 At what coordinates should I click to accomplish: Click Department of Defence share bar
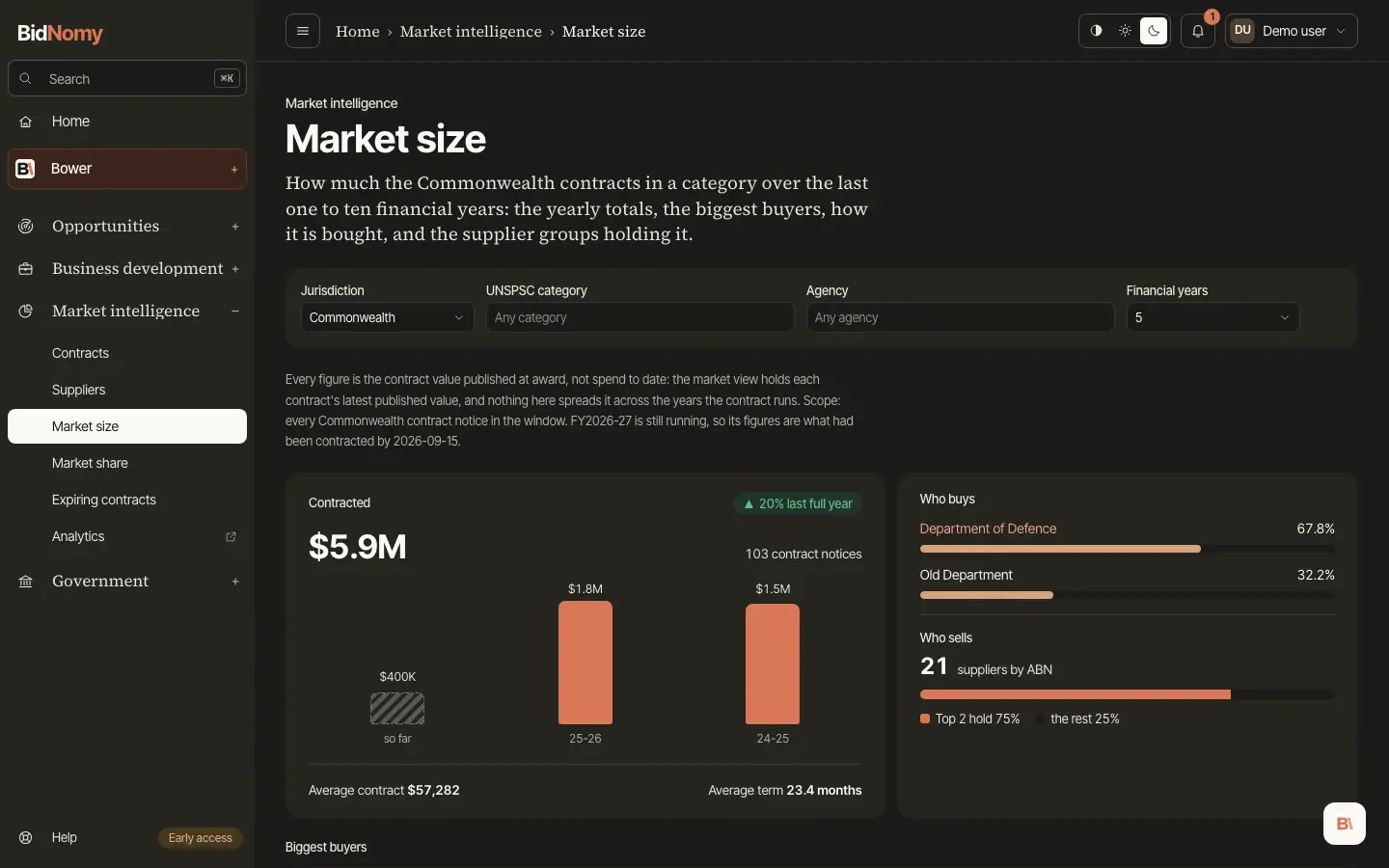coord(1127,549)
